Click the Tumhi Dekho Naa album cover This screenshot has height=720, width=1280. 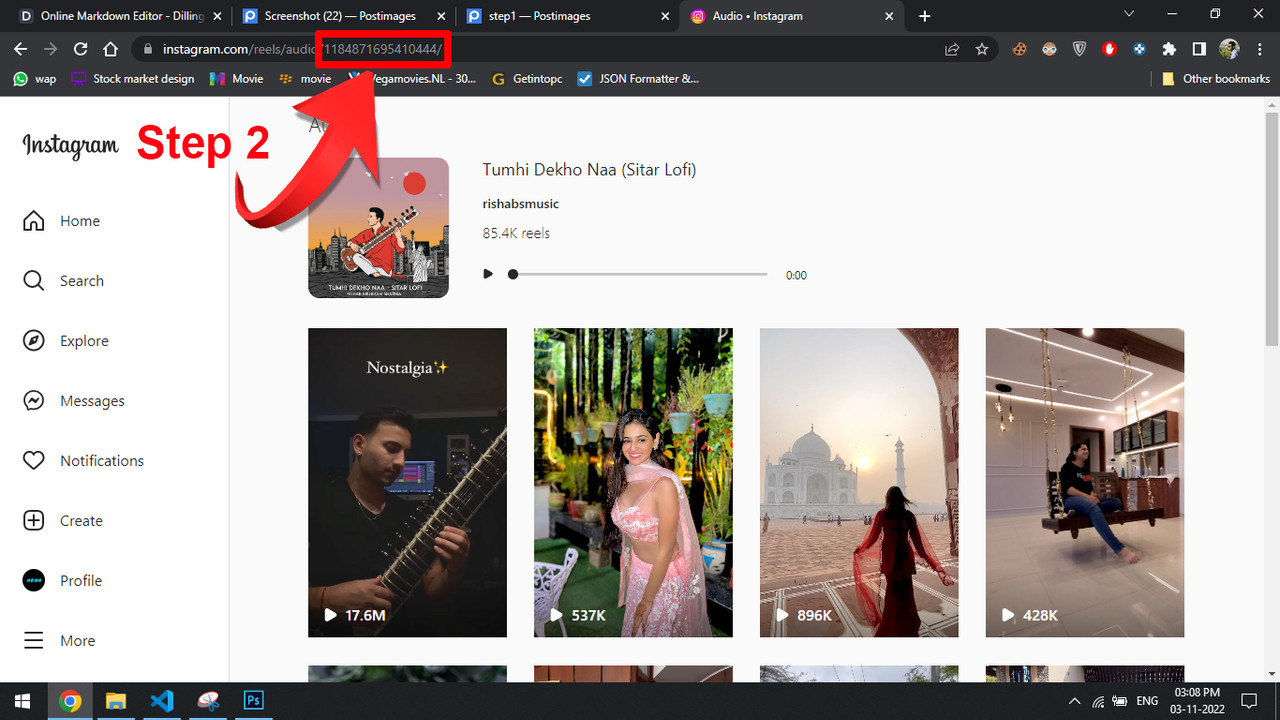(378, 228)
